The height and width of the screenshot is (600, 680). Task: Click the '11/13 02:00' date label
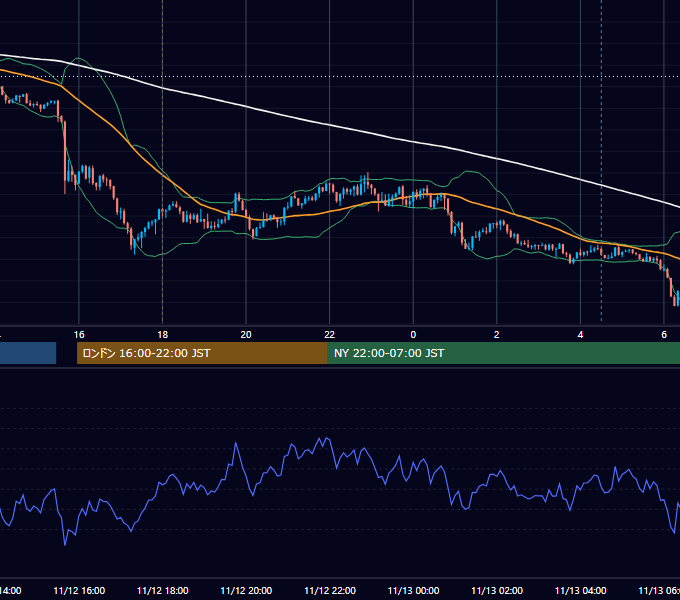pos(497,590)
